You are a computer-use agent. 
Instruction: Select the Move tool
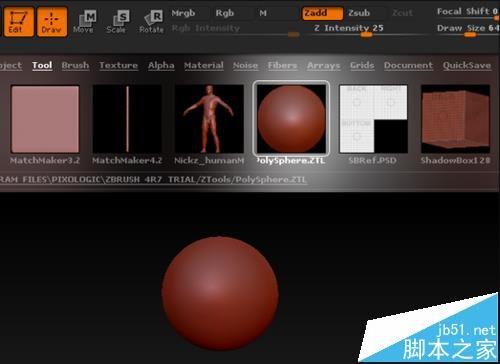(x=85, y=22)
